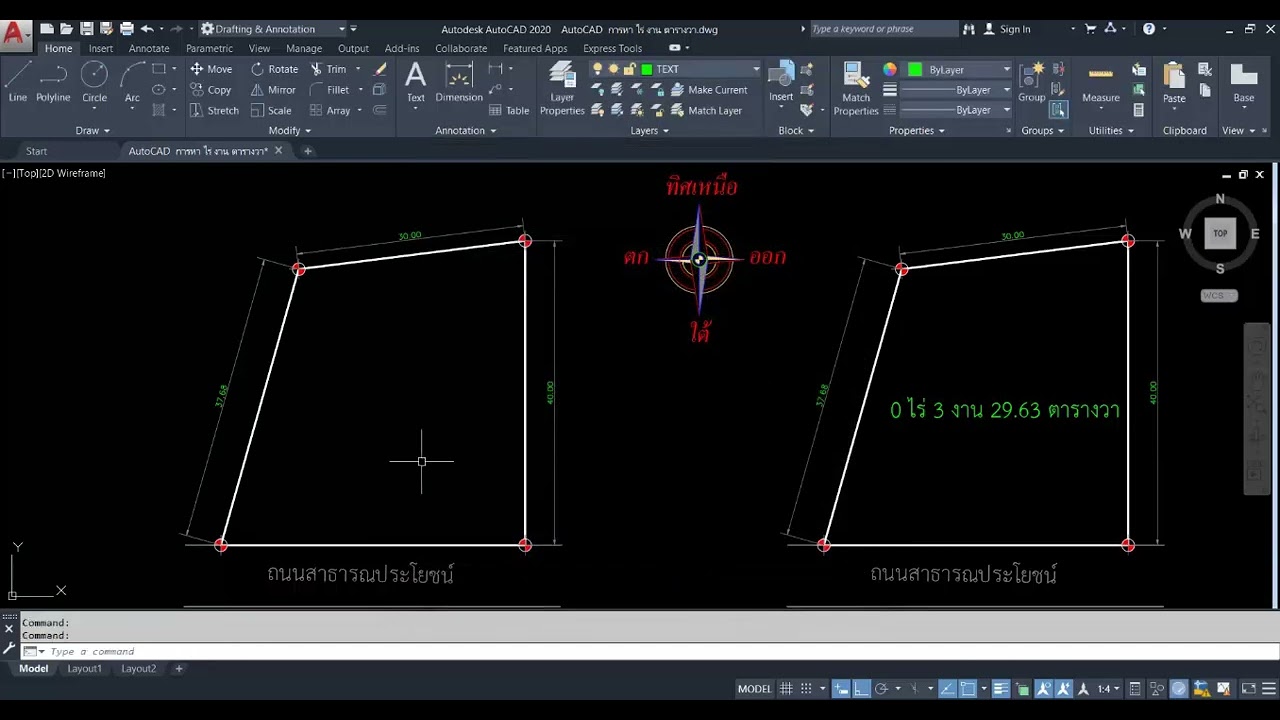
Task: Select the Dimension tool
Action: click(459, 82)
